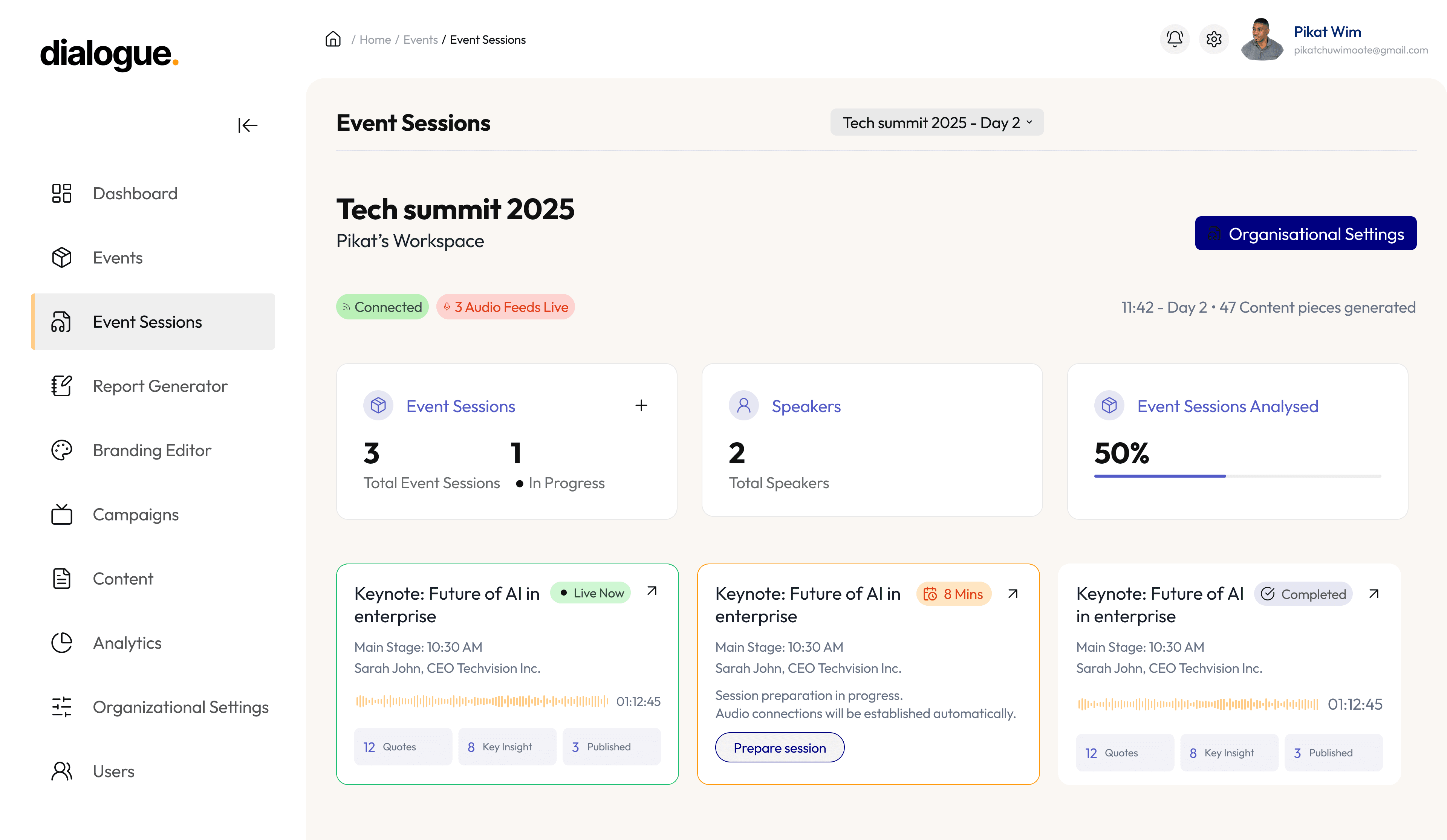This screenshot has width=1447, height=840.
Task: Collapse the sidebar with arrow icon
Action: (x=248, y=125)
